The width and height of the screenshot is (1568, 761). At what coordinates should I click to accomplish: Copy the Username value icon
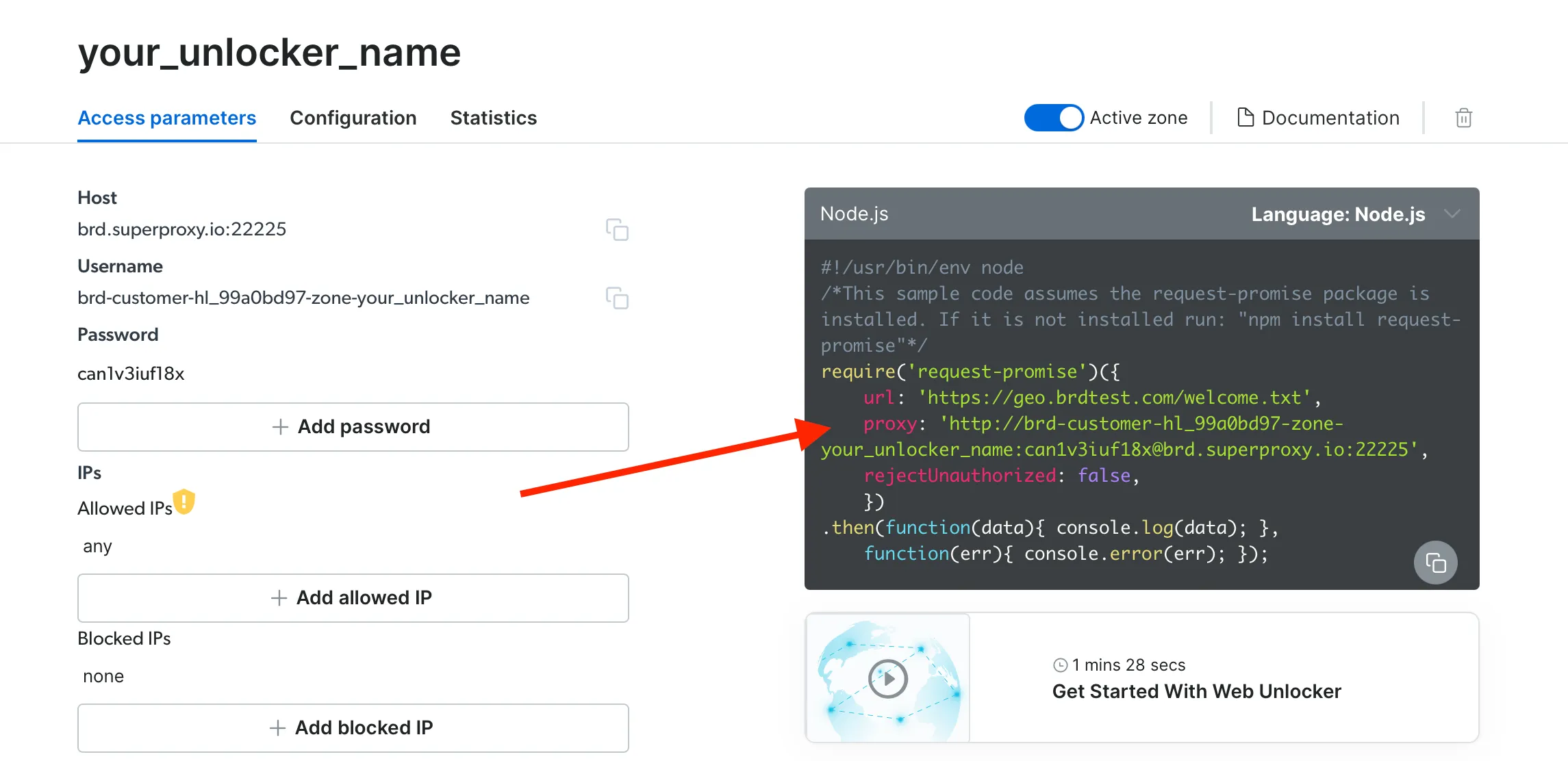(617, 298)
